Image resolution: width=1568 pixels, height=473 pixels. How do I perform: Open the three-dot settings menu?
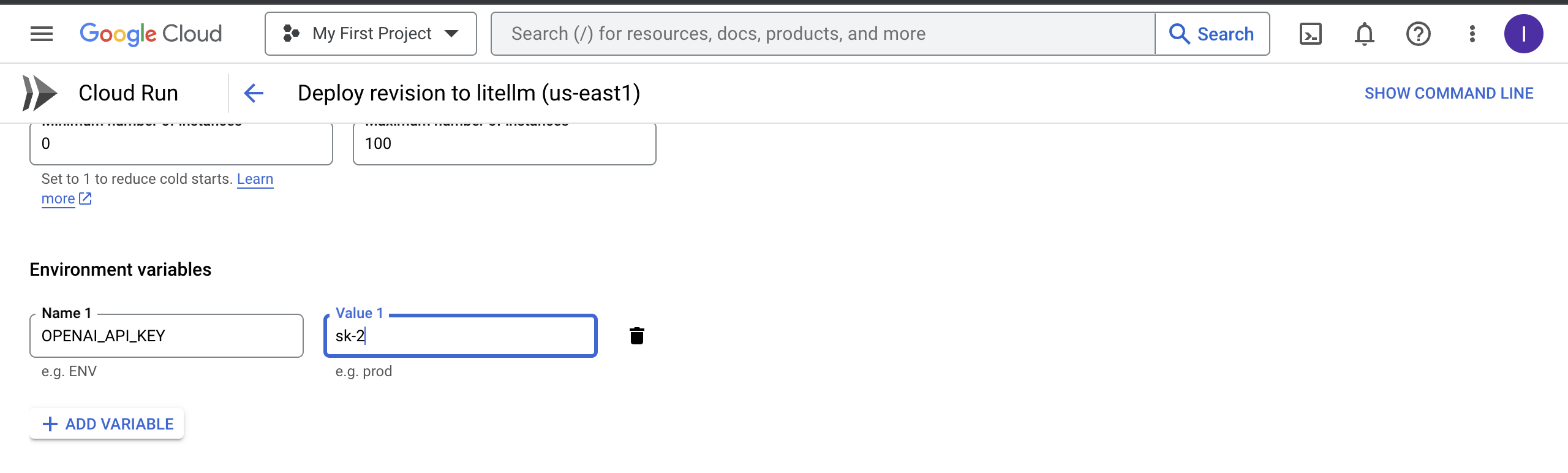(1472, 34)
